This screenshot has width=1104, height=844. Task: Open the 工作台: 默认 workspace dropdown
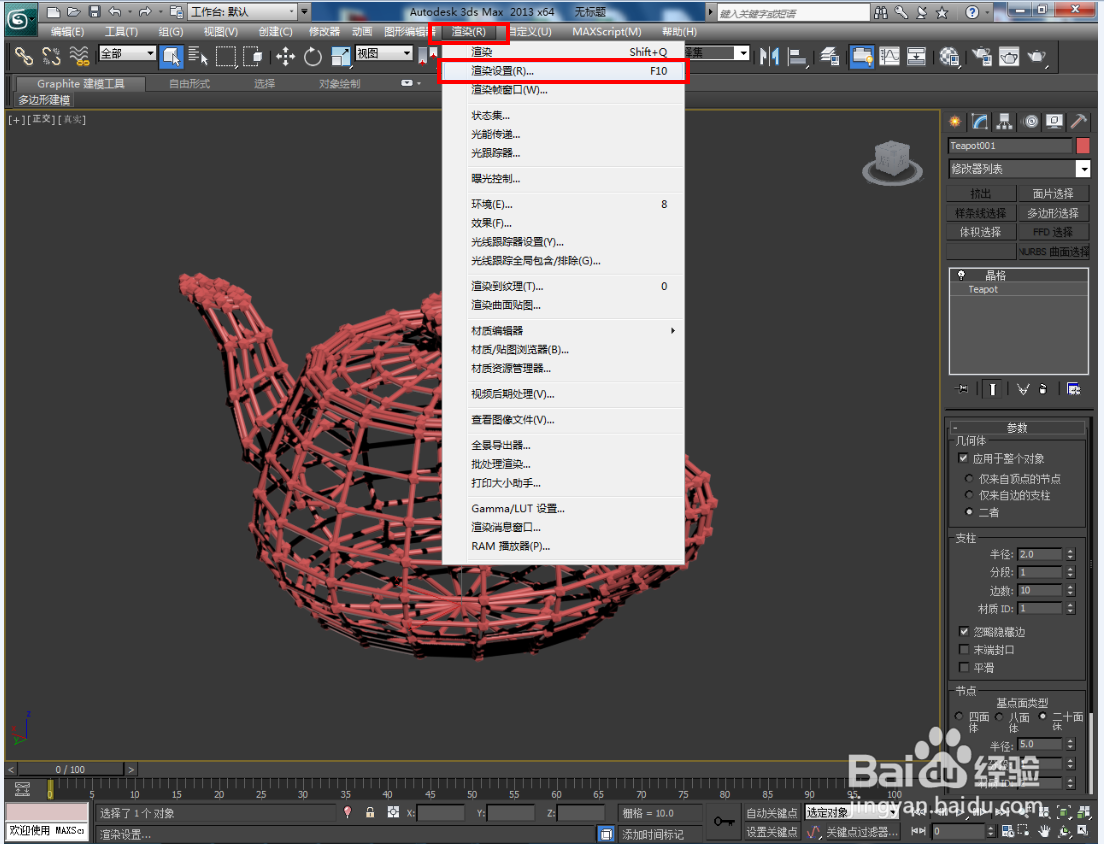pyautogui.click(x=244, y=12)
